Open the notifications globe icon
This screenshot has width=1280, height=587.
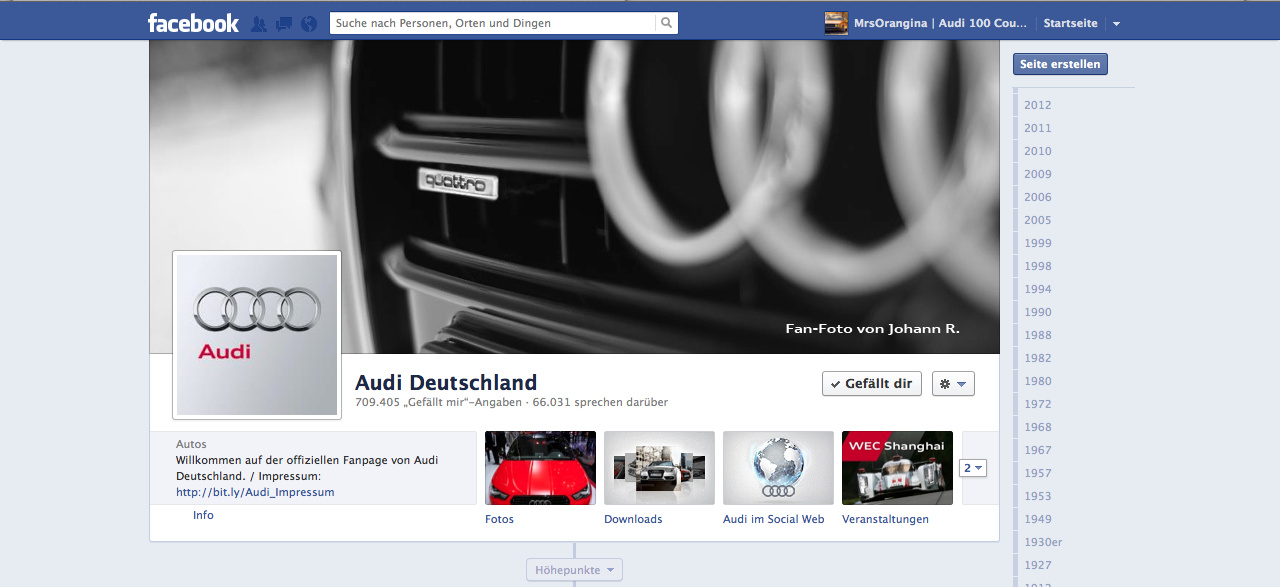(x=309, y=24)
